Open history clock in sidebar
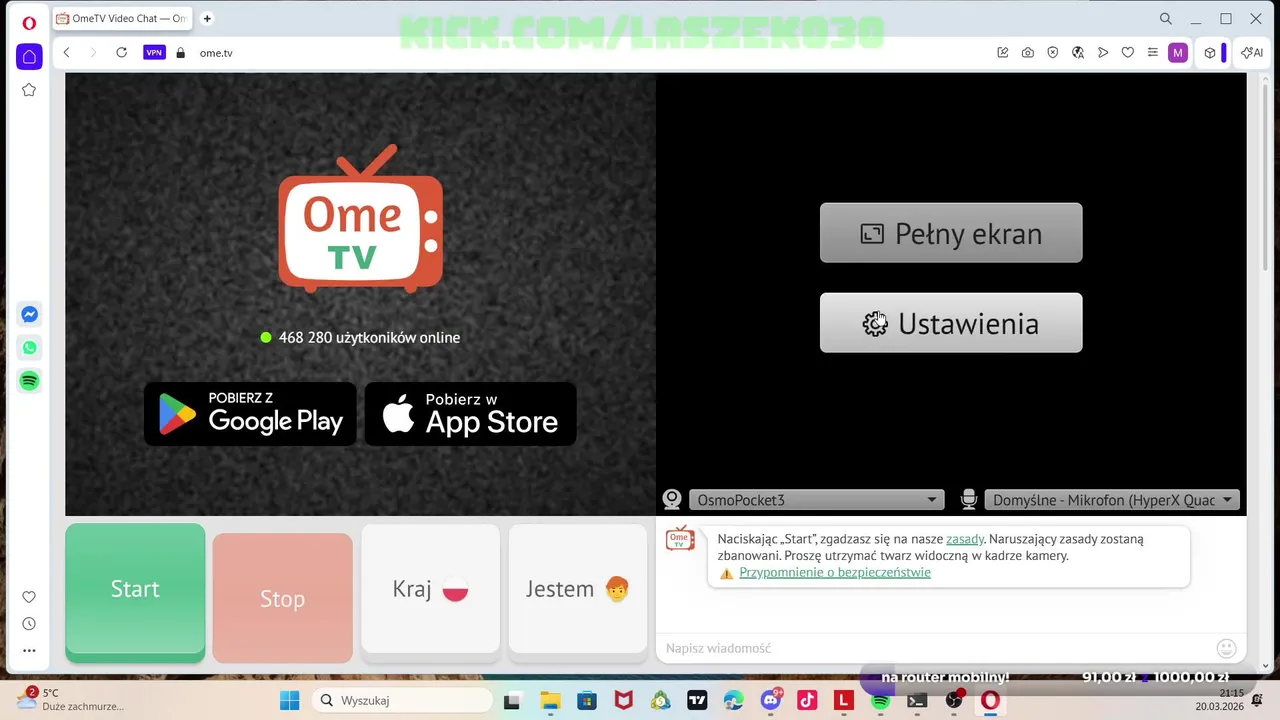 [x=29, y=624]
